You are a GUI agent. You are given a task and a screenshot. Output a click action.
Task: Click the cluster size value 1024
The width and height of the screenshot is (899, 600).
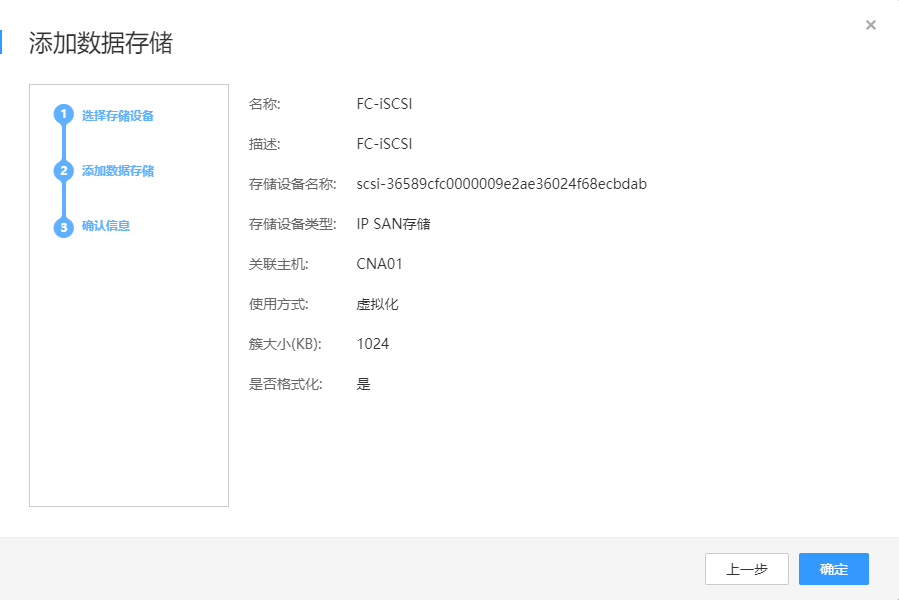(371, 343)
